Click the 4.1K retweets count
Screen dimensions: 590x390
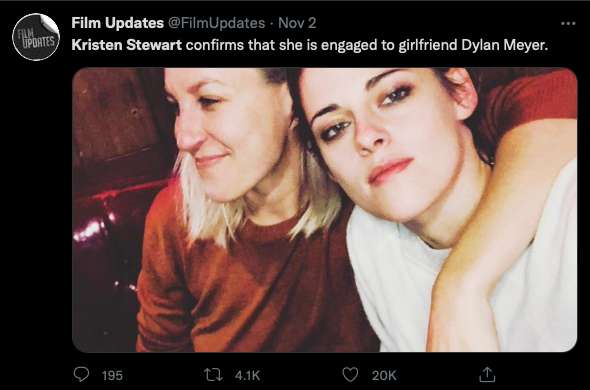click(247, 375)
